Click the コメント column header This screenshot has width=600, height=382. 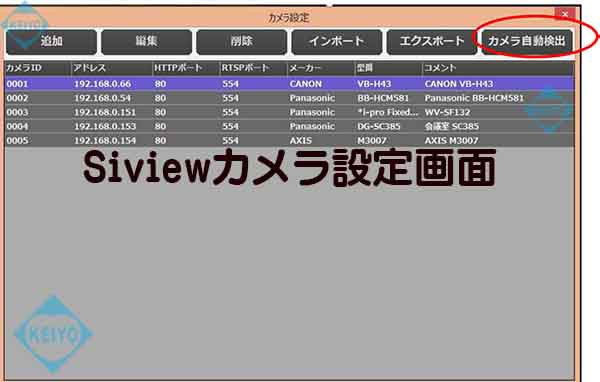point(498,68)
